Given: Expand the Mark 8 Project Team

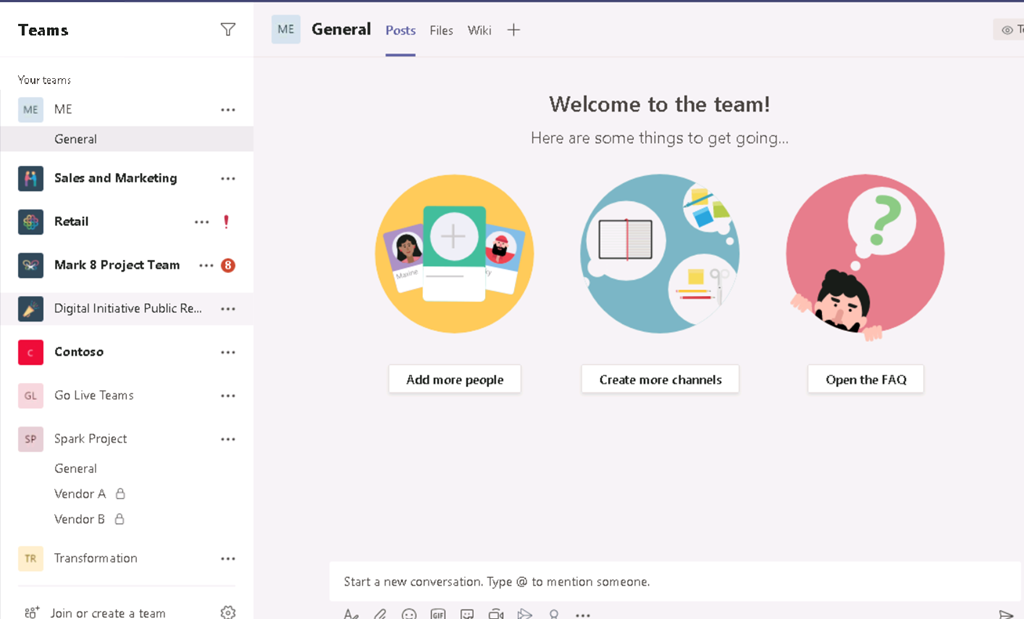Looking at the screenshot, I should pyautogui.click(x=117, y=265).
